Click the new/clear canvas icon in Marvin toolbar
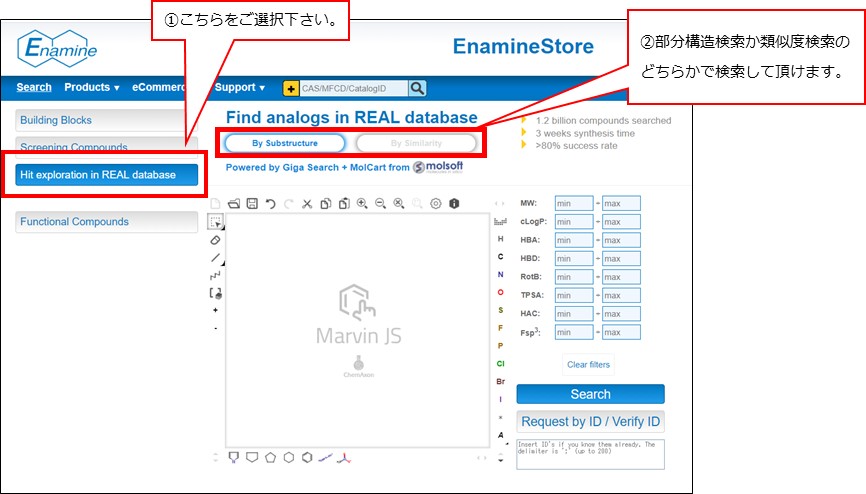This screenshot has height=494, width=866. (x=215, y=203)
